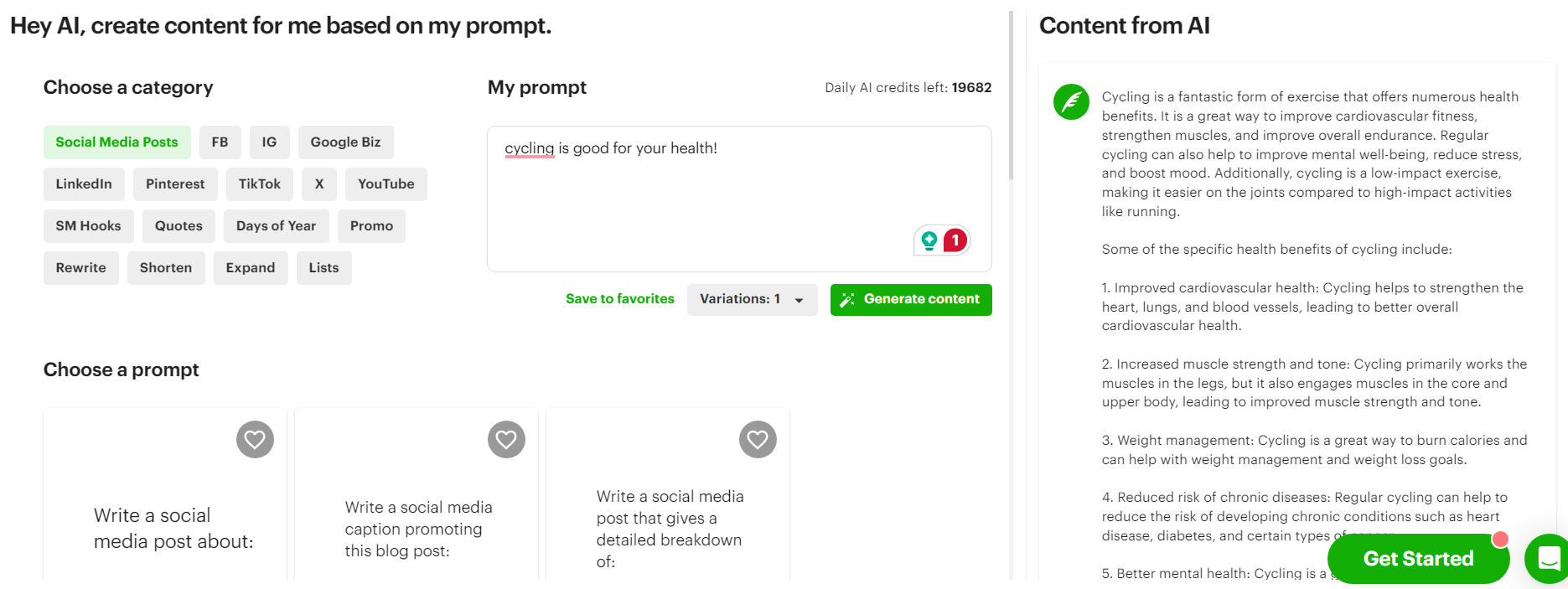Image resolution: width=1568 pixels, height=589 pixels.
Task: Click the Save to favorites link
Action: coord(620,299)
